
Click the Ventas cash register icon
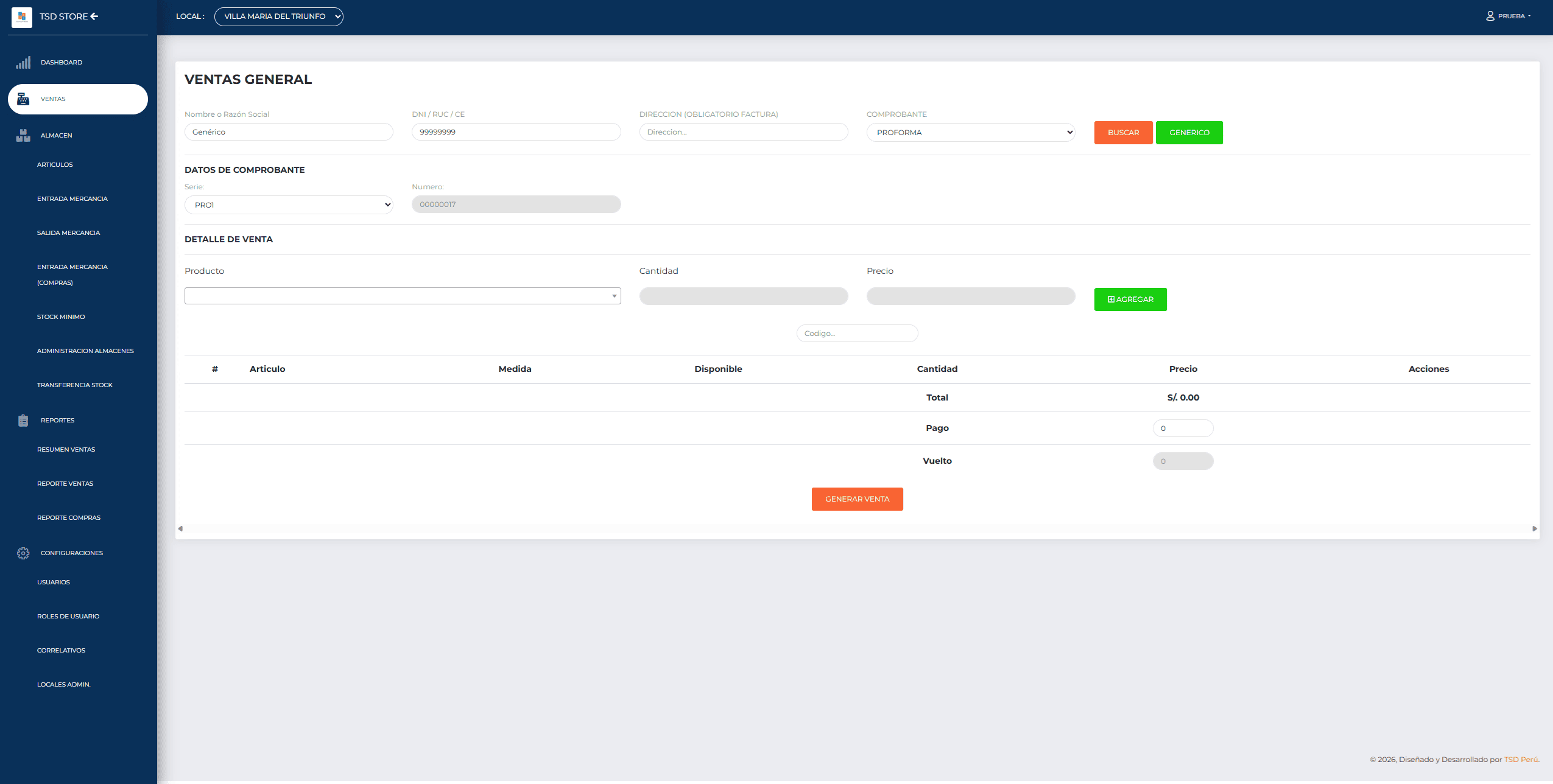tap(23, 99)
